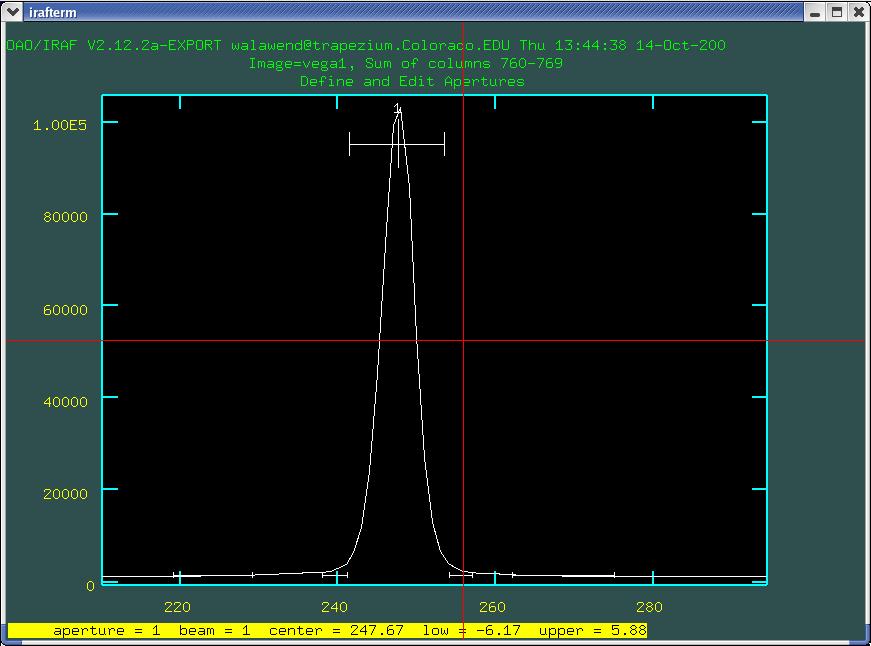The height and width of the screenshot is (646, 871).
Task: Click the x-axis label 260
Action: point(492,607)
